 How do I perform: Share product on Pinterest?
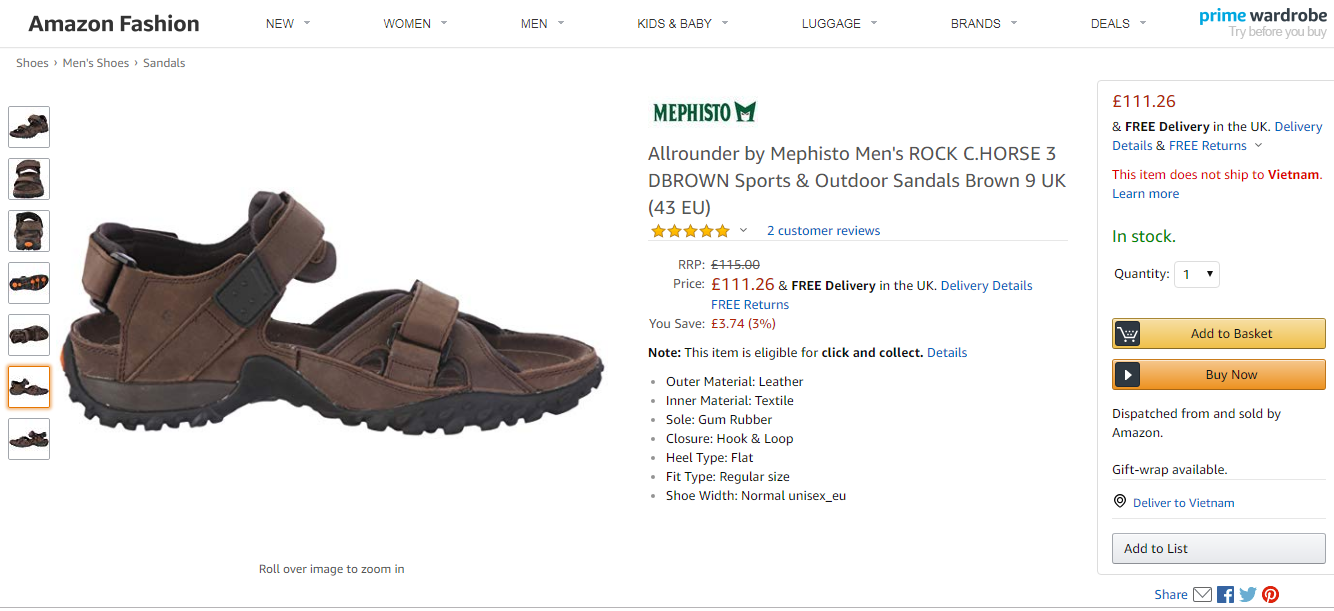[x=1270, y=594]
